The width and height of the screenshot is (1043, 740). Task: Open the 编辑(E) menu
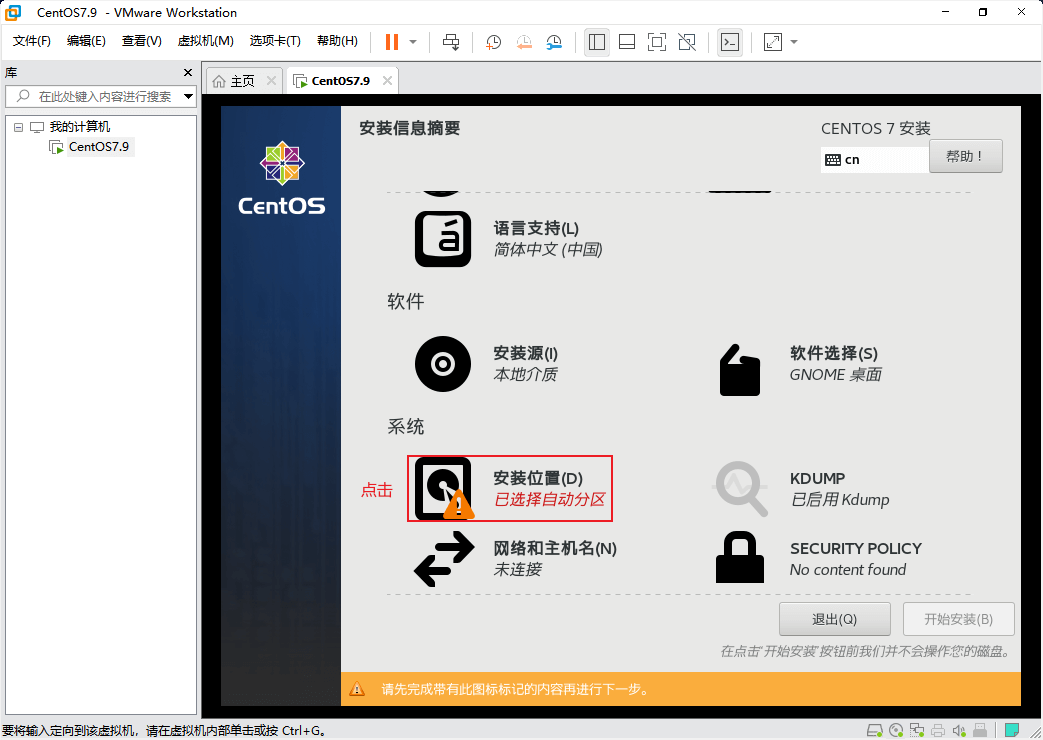86,41
